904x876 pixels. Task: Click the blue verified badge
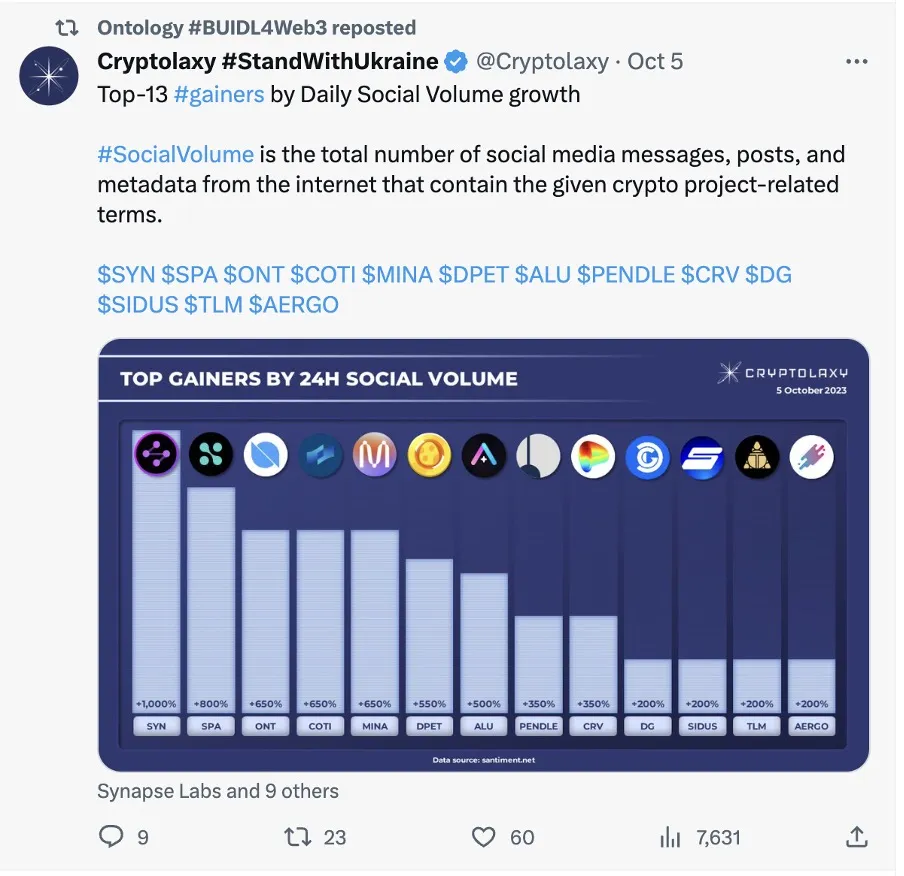tap(456, 62)
